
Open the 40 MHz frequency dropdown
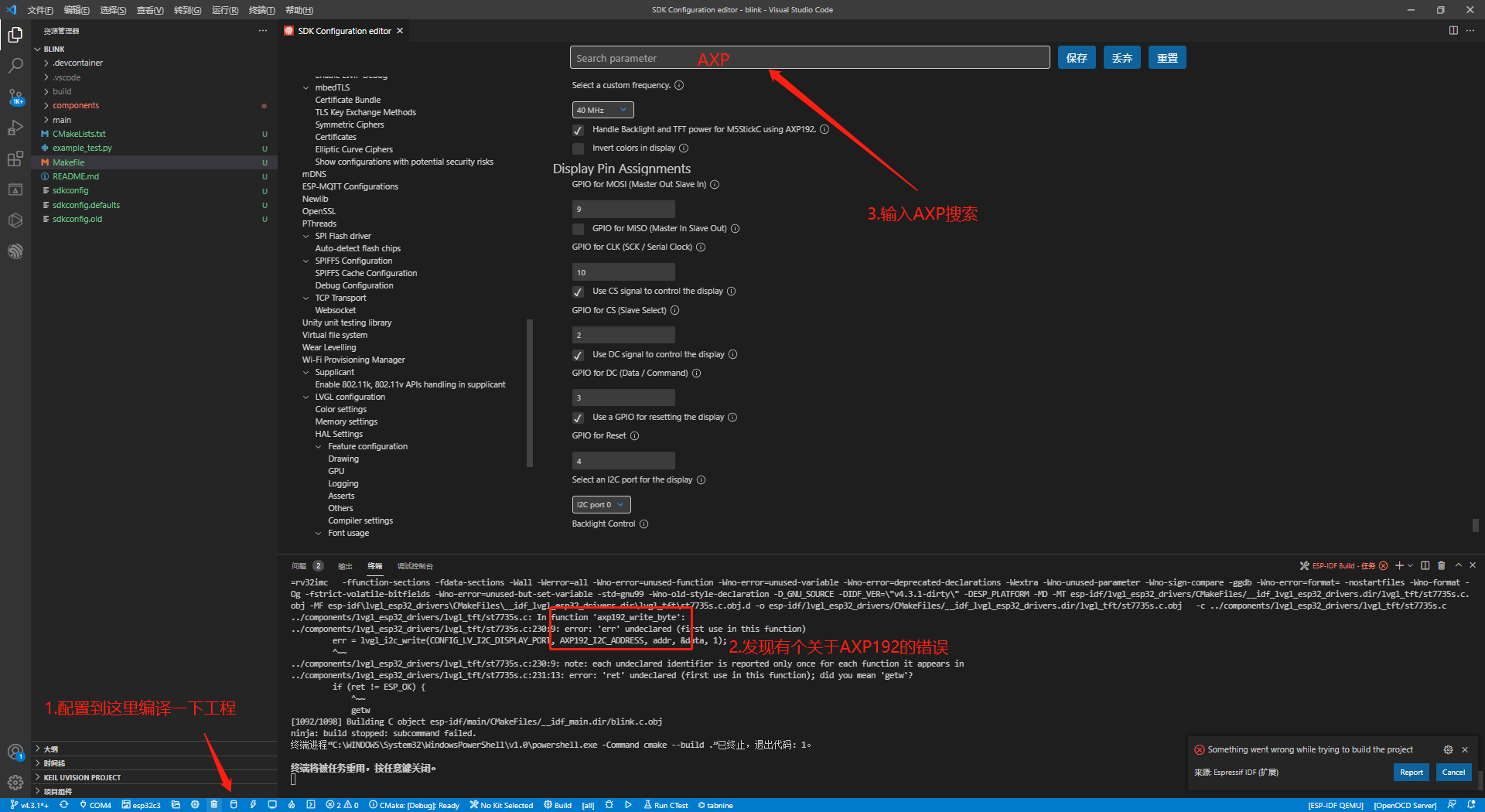pos(603,110)
